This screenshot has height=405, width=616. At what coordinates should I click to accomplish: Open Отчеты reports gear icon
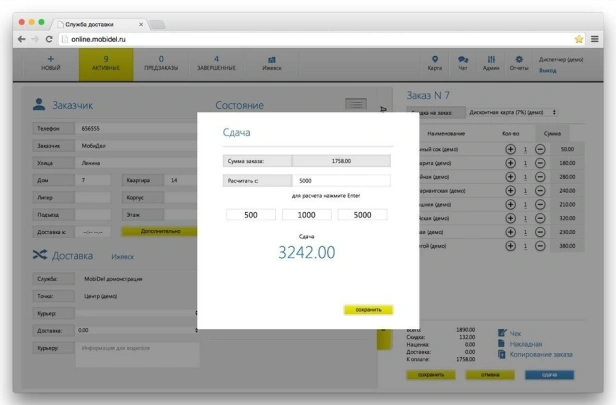[x=519, y=59]
